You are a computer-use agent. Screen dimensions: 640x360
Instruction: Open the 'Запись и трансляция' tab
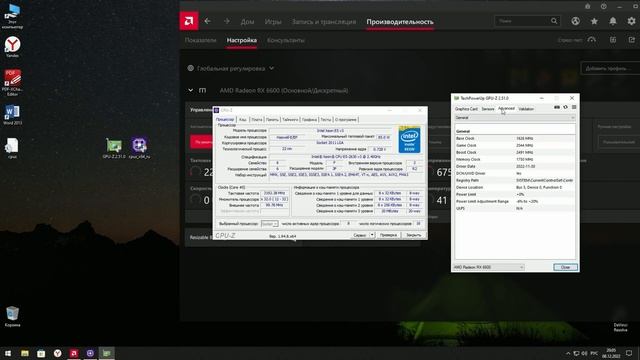click(324, 22)
